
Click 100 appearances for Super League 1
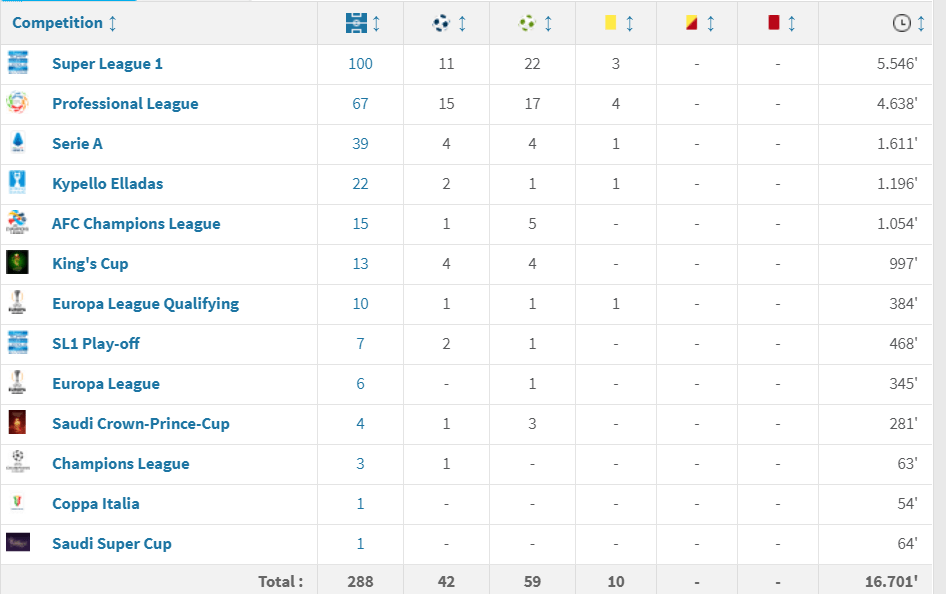(360, 64)
